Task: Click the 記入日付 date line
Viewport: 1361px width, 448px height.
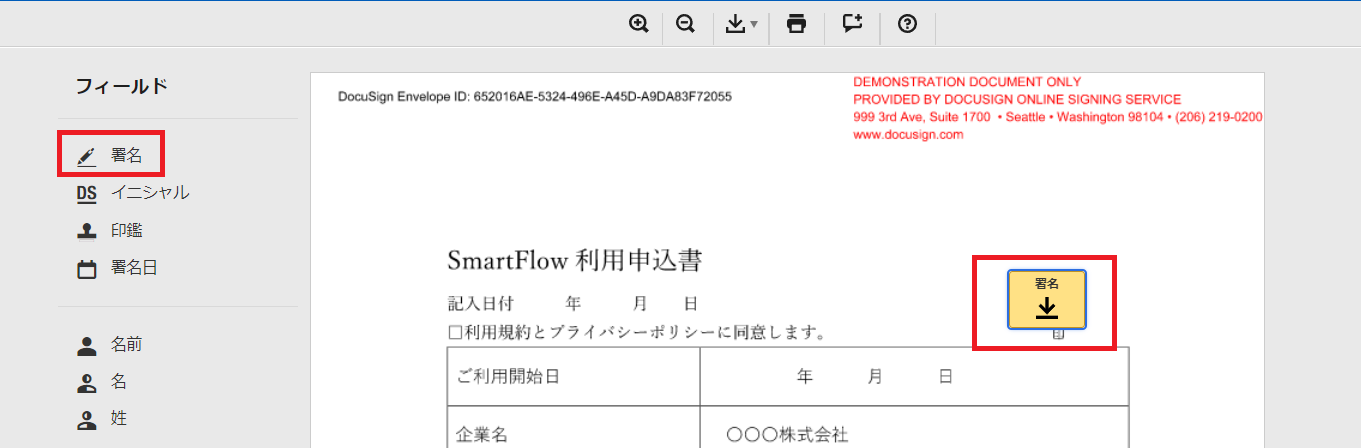Action: 572,303
